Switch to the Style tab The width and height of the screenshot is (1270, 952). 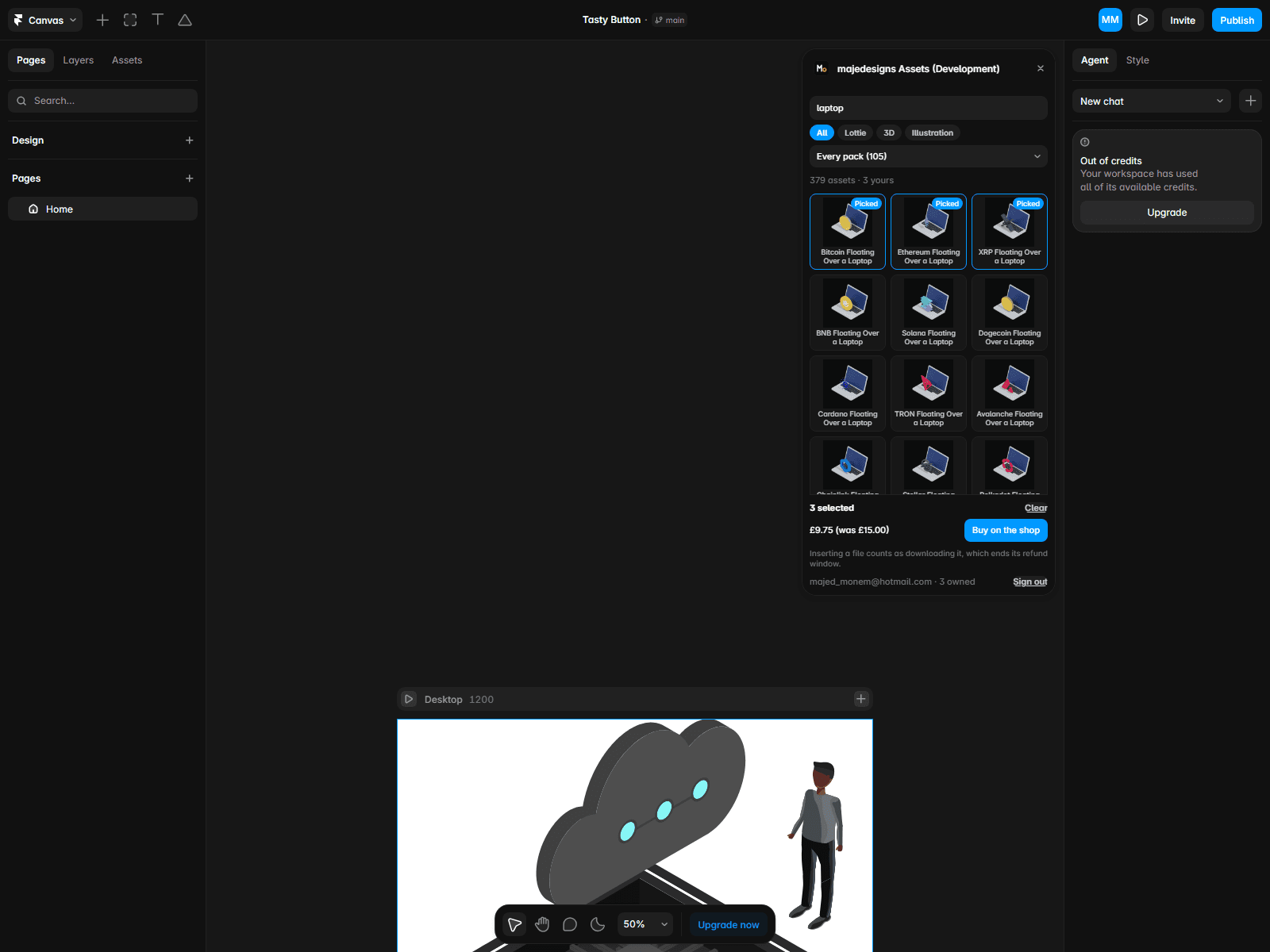pyautogui.click(x=1137, y=60)
